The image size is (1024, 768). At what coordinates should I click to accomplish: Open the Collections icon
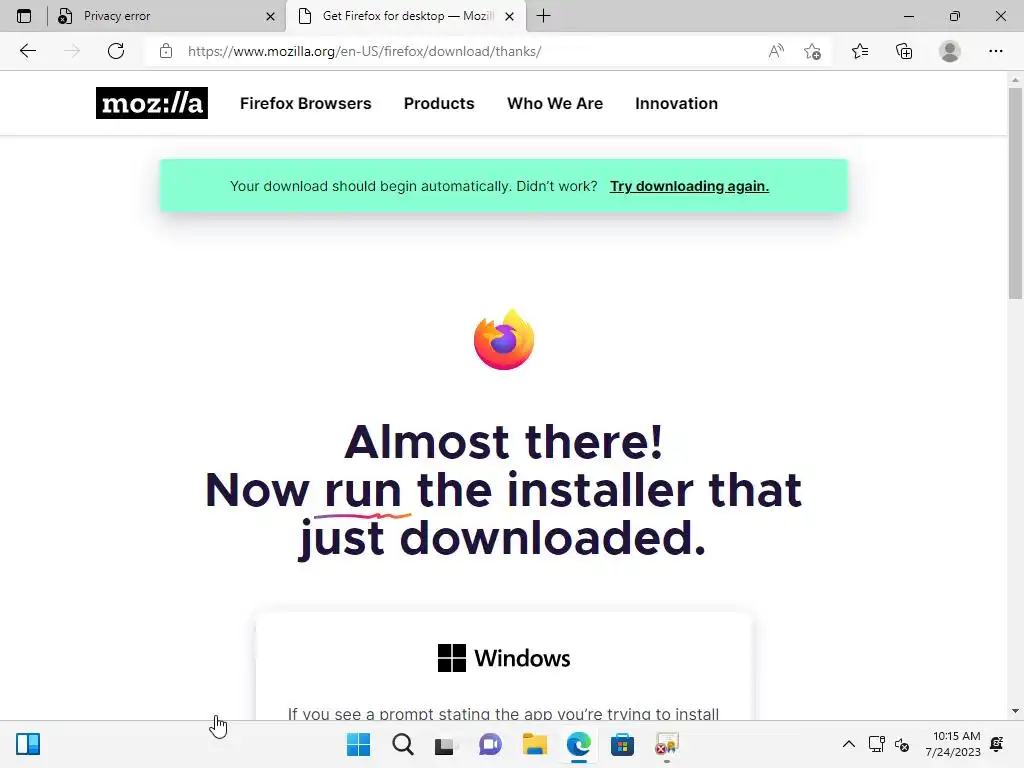click(904, 51)
